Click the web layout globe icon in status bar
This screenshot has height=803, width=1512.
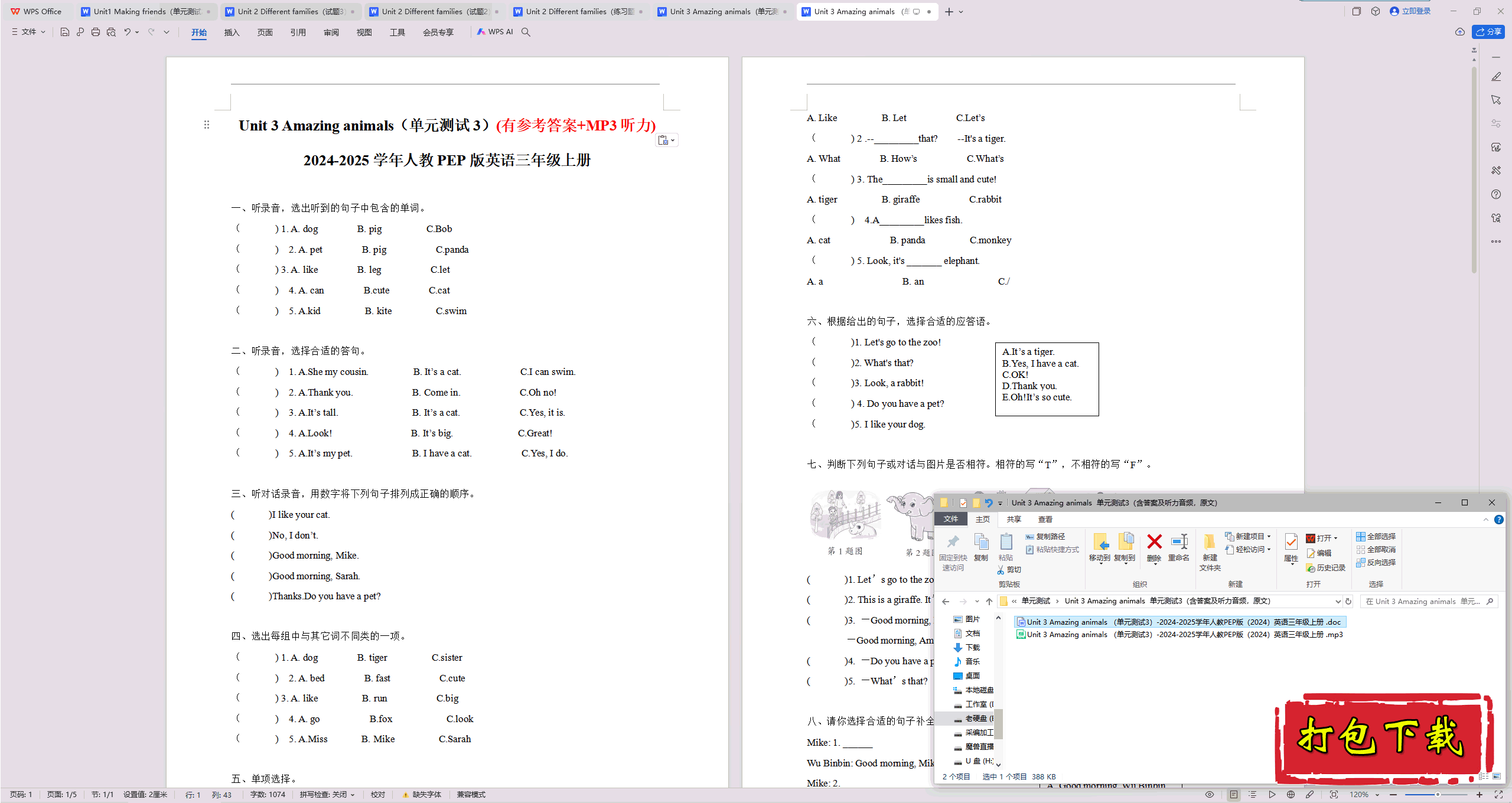pos(1291,795)
